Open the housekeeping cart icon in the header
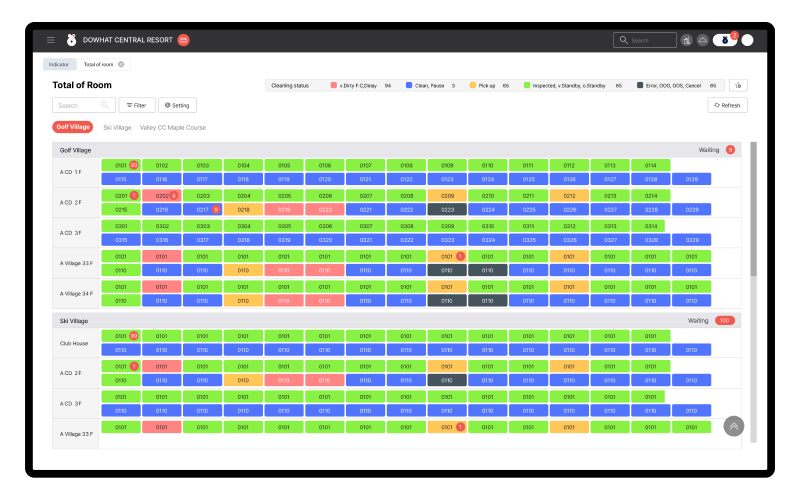Screen dimensions: 800x500 pyautogui.click(x=687, y=40)
